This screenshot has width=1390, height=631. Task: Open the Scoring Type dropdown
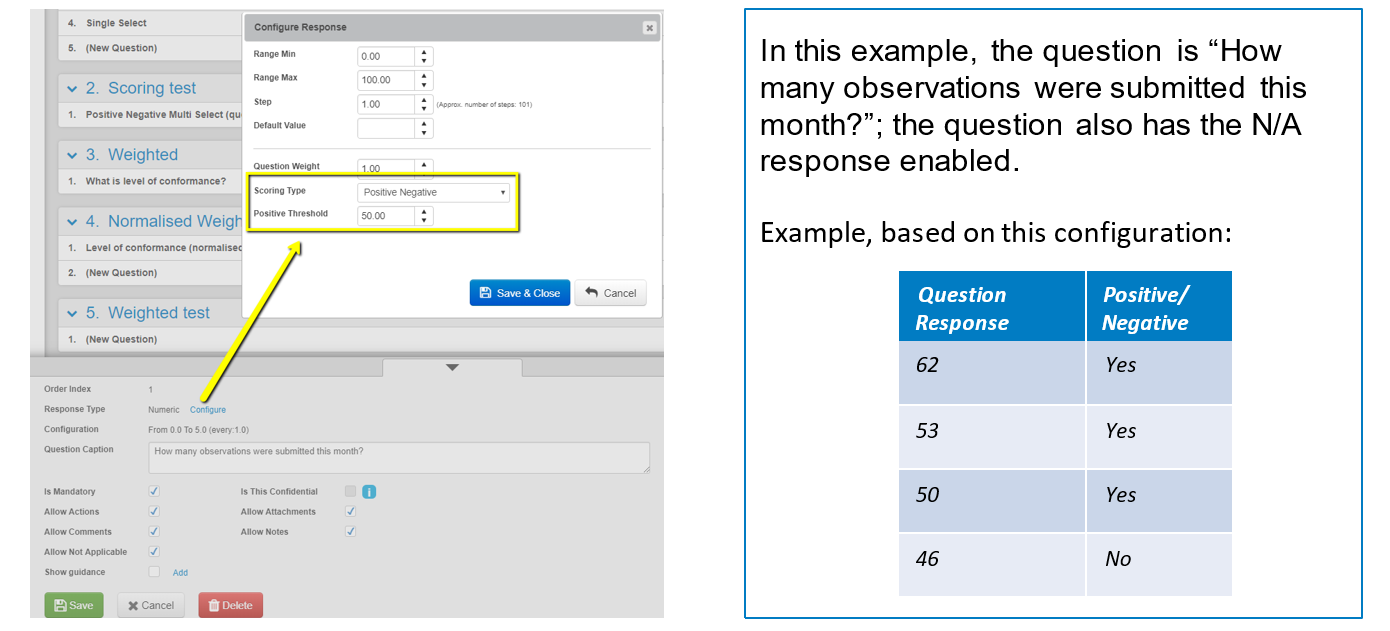(x=433, y=192)
